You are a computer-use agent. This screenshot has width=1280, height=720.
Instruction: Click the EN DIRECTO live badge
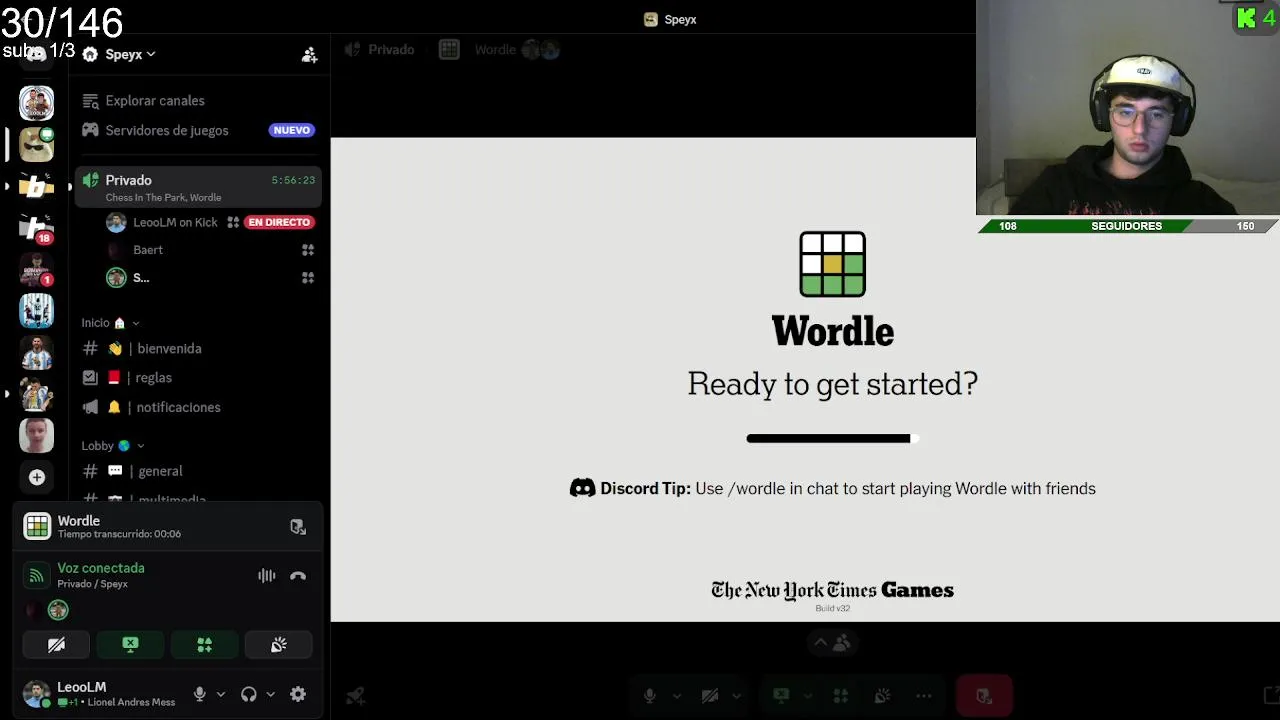coord(280,222)
